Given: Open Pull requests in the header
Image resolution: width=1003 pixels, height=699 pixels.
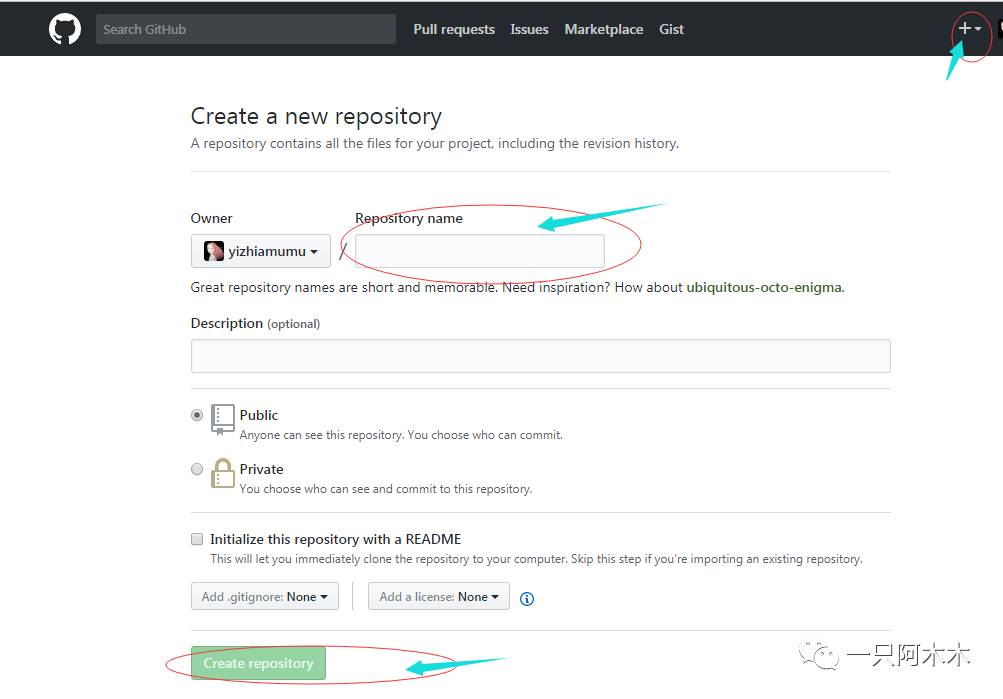Looking at the screenshot, I should [x=454, y=29].
